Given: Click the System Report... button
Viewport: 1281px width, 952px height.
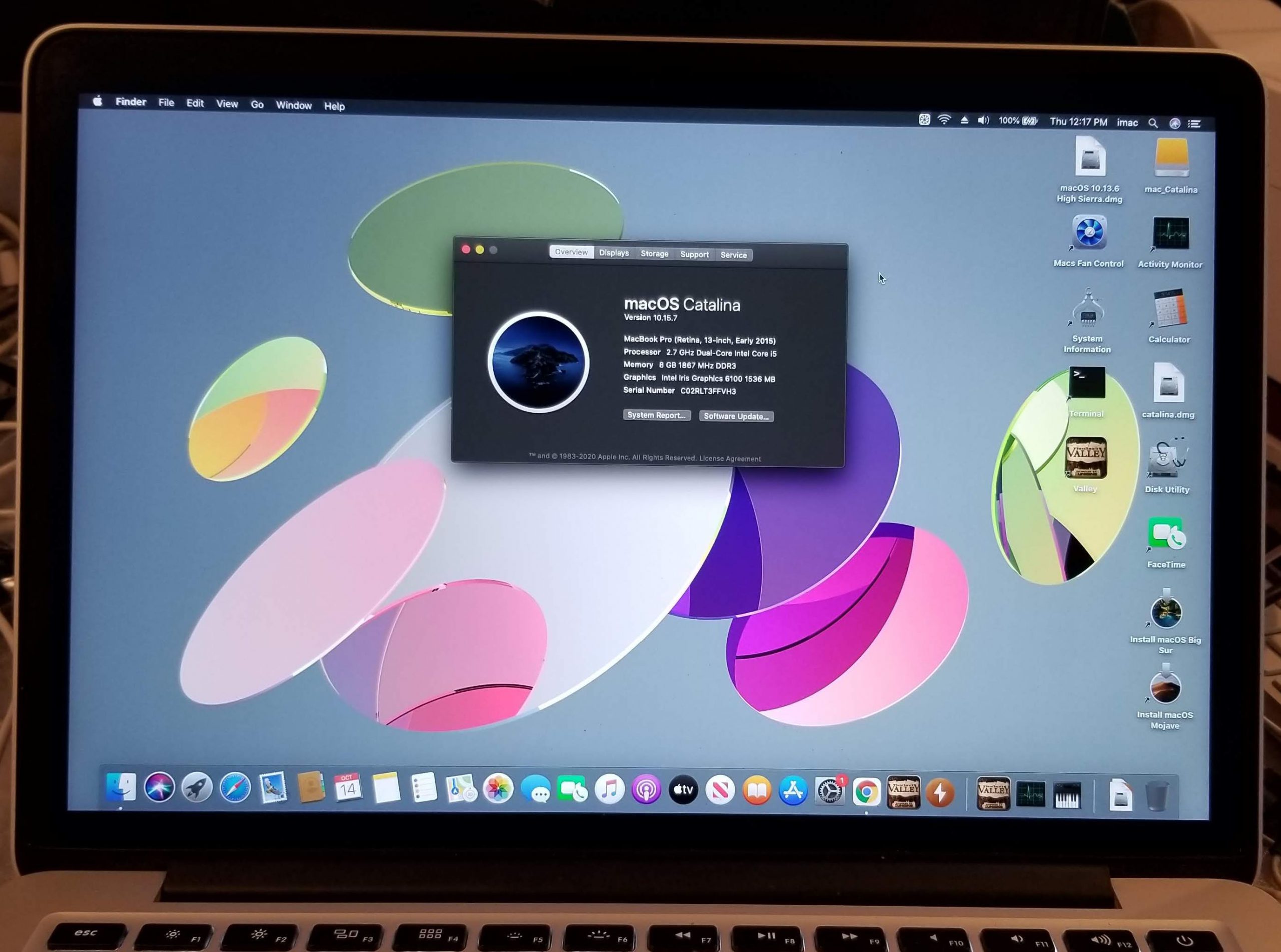Looking at the screenshot, I should pyautogui.click(x=657, y=415).
